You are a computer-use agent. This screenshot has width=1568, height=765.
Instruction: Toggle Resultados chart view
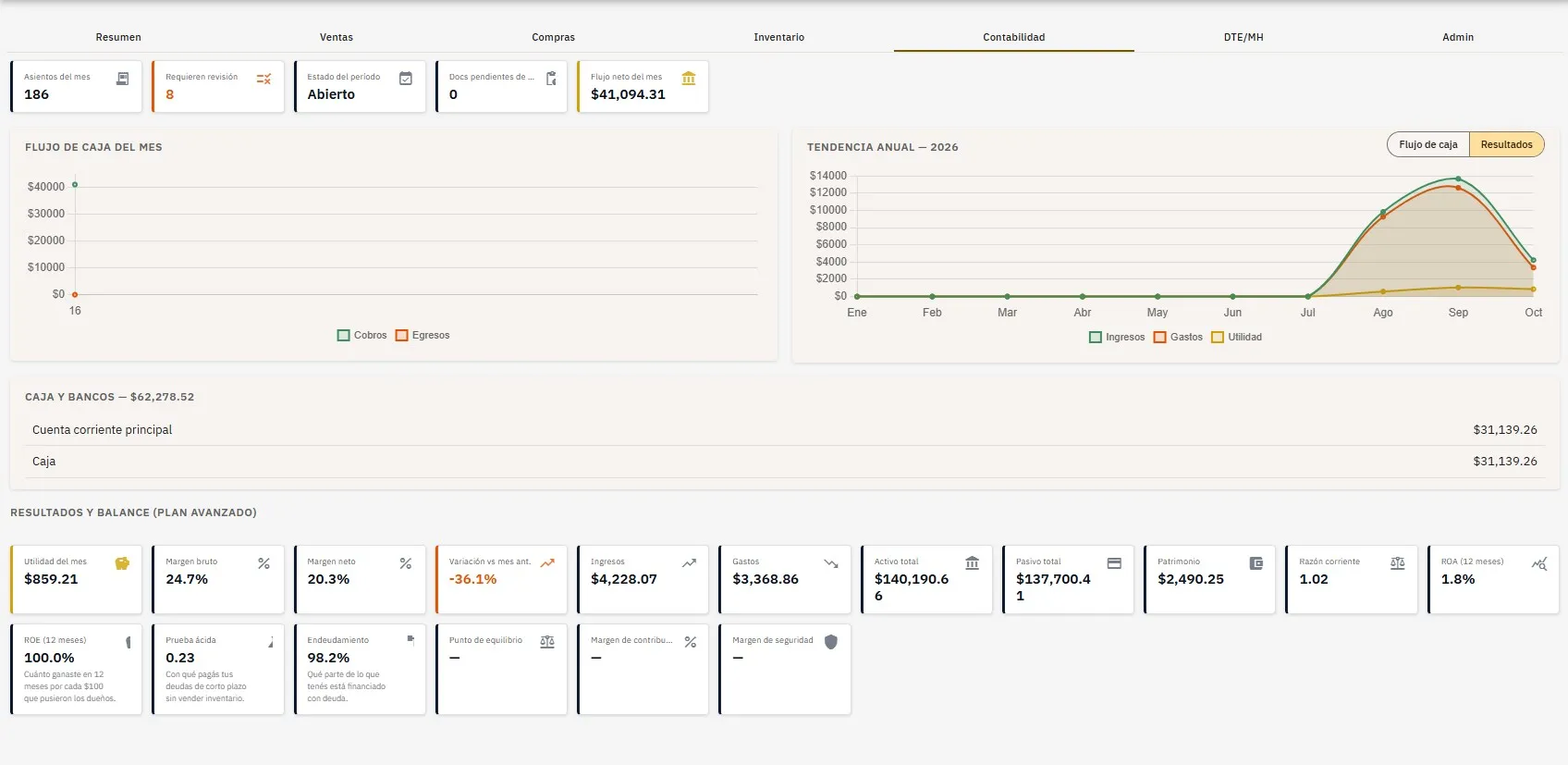(1506, 144)
